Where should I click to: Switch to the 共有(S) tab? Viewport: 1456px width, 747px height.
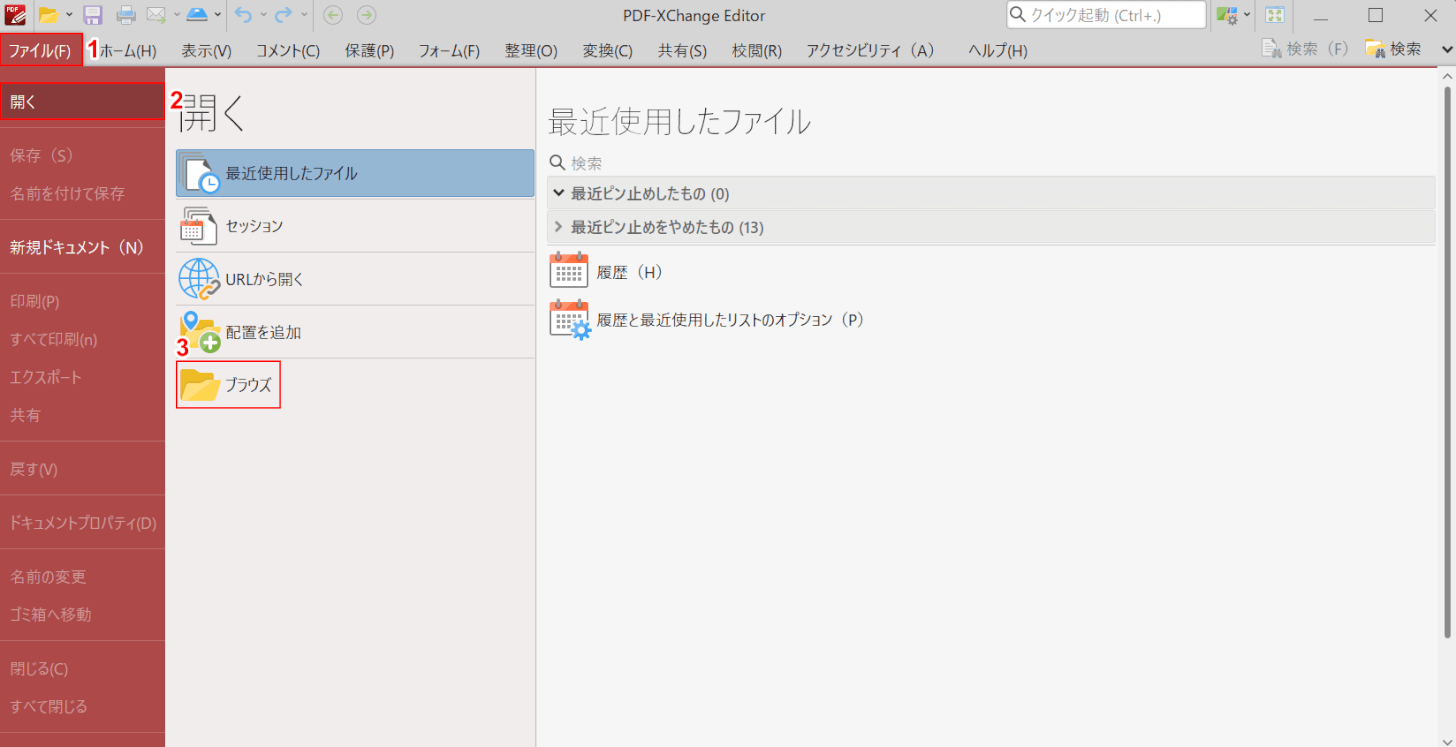pos(682,50)
